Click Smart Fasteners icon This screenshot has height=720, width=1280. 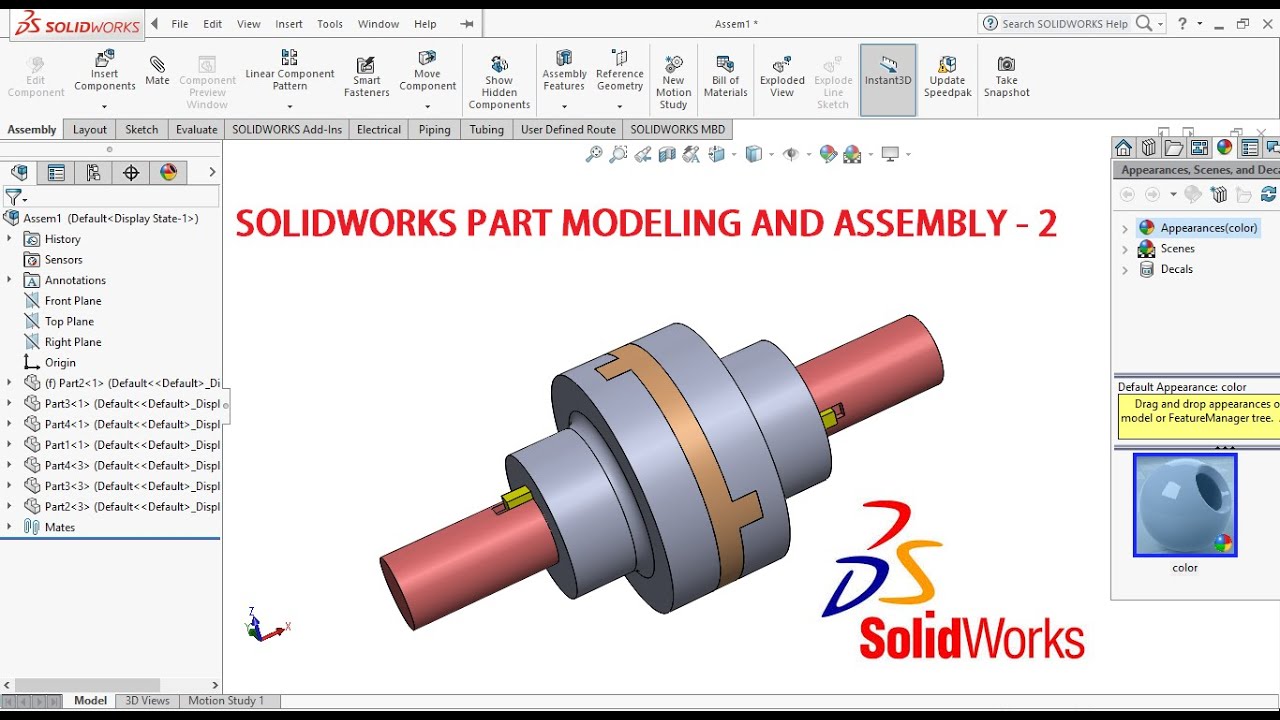(367, 77)
